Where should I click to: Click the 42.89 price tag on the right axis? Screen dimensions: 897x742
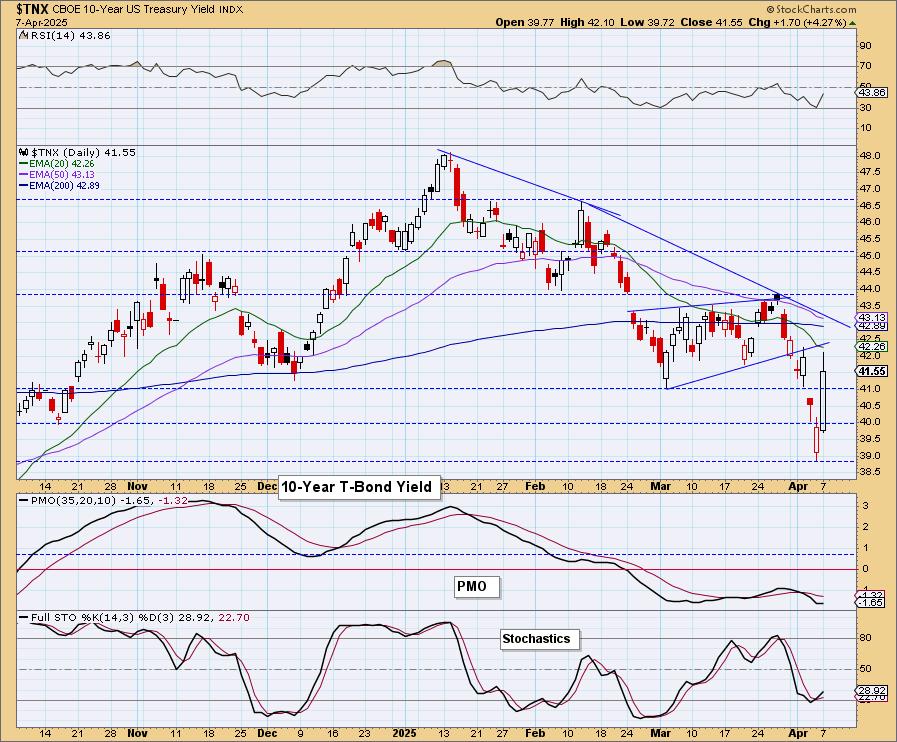[872, 326]
